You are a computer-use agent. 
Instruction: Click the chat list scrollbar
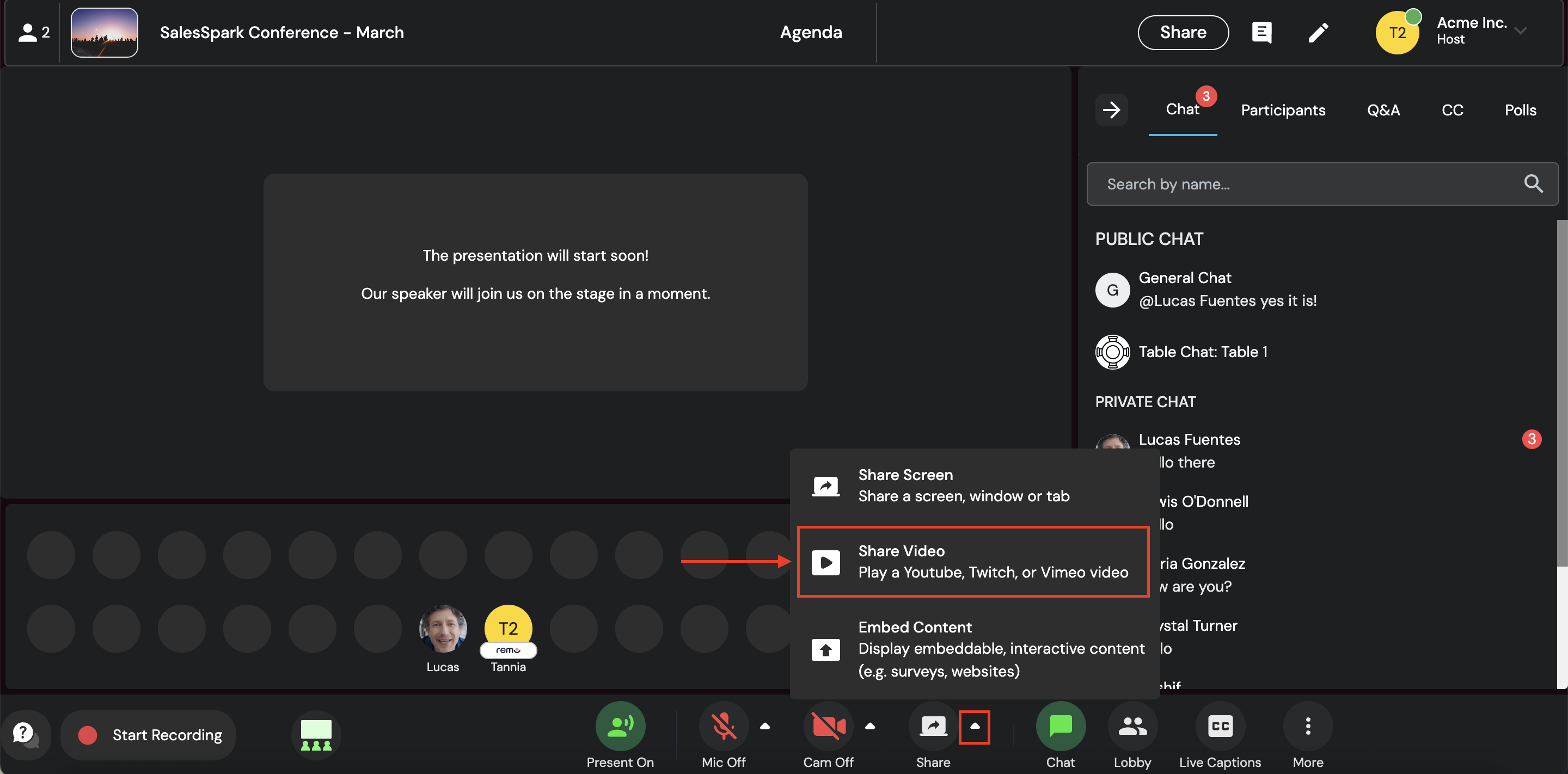[x=1561, y=392]
